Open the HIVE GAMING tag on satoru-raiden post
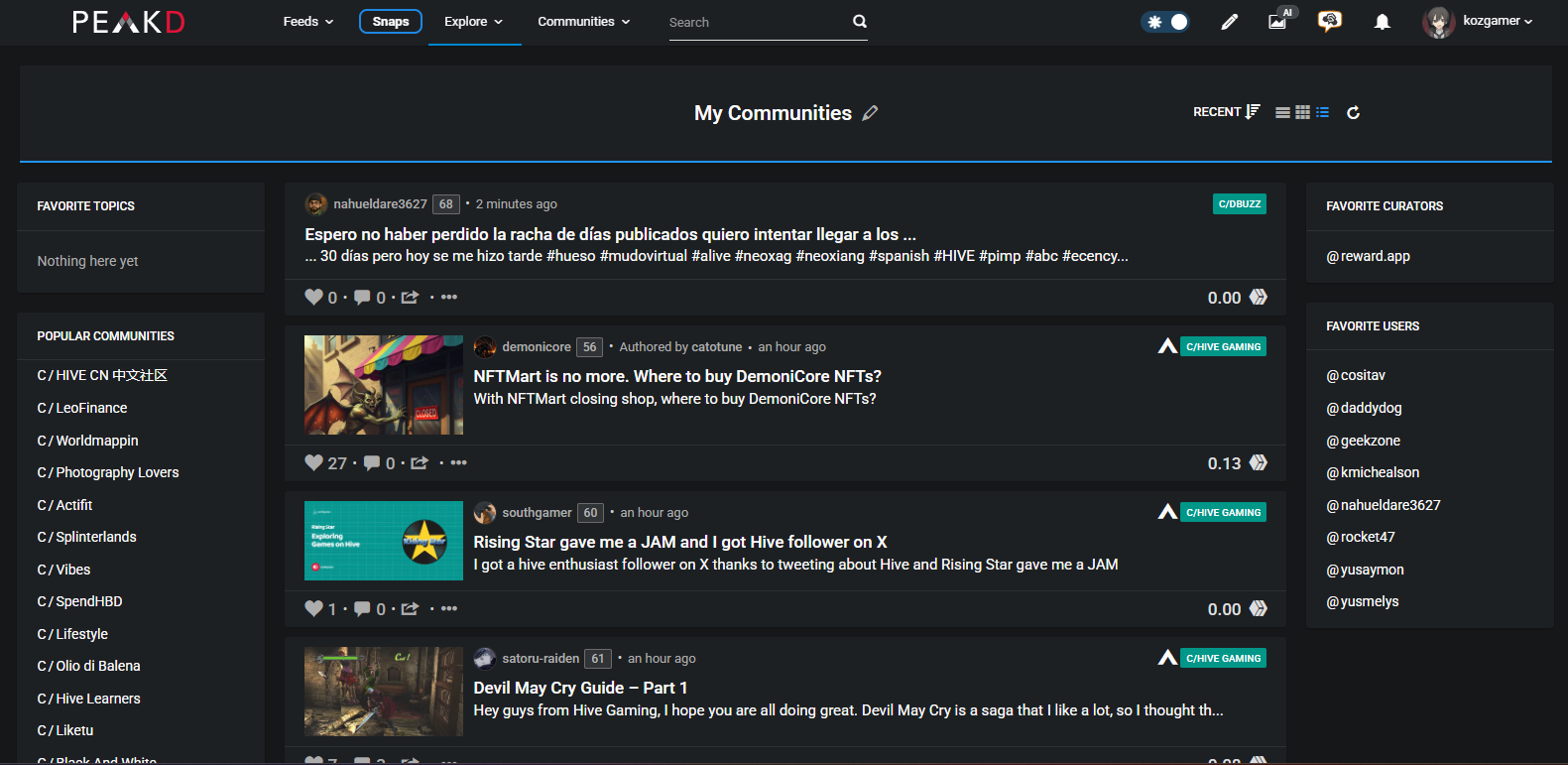The height and width of the screenshot is (765, 1568). (1223, 658)
